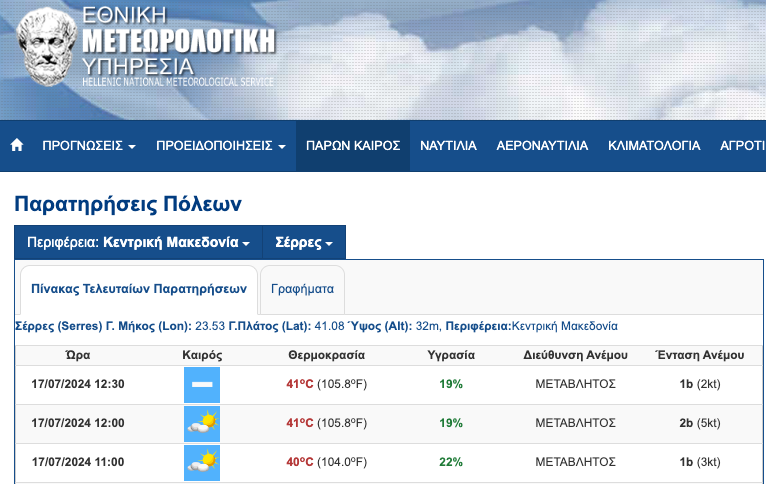This screenshot has height=484, width=766.
Task: Click ΜΕΤΑΒΛΗΤΟΣ wind direction in 12:00 row
Action: coord(575,423)
